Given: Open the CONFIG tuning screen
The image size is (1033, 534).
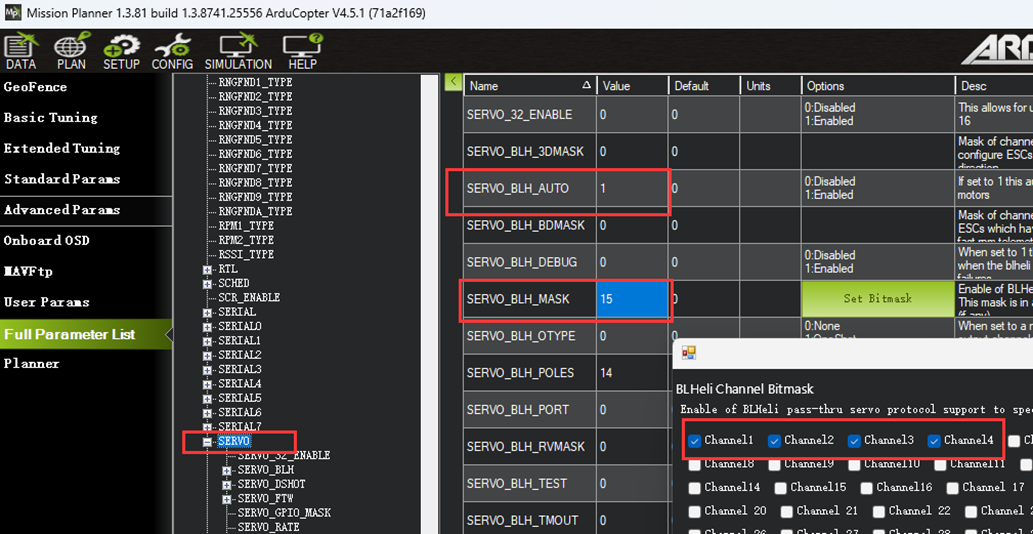Looking at the screenshot, I should coord(173,53).
